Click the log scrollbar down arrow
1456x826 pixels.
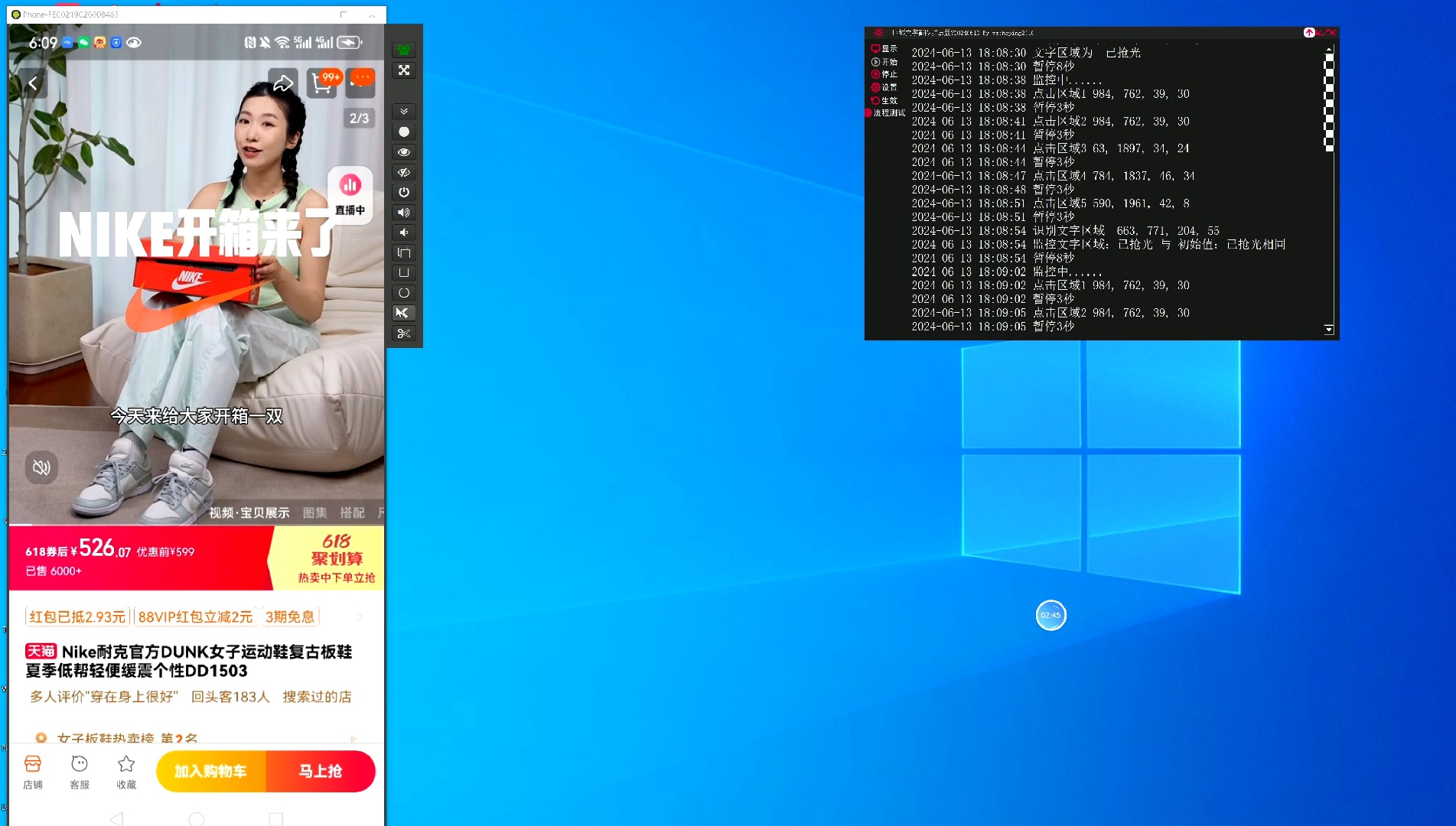[x=1329, y=330]
